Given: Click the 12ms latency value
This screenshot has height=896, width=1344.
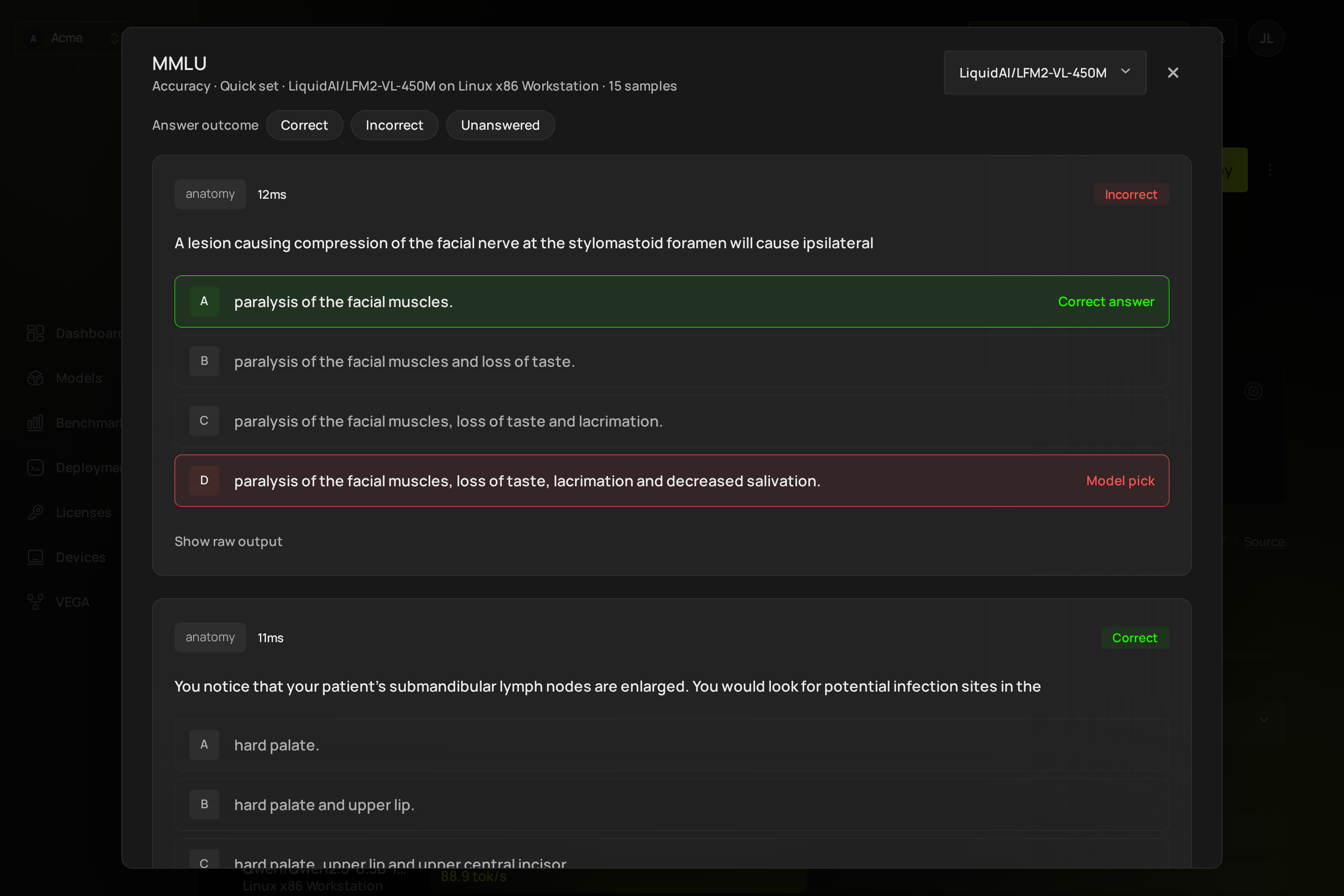Looking at the screenshot, I should (272, 194).
